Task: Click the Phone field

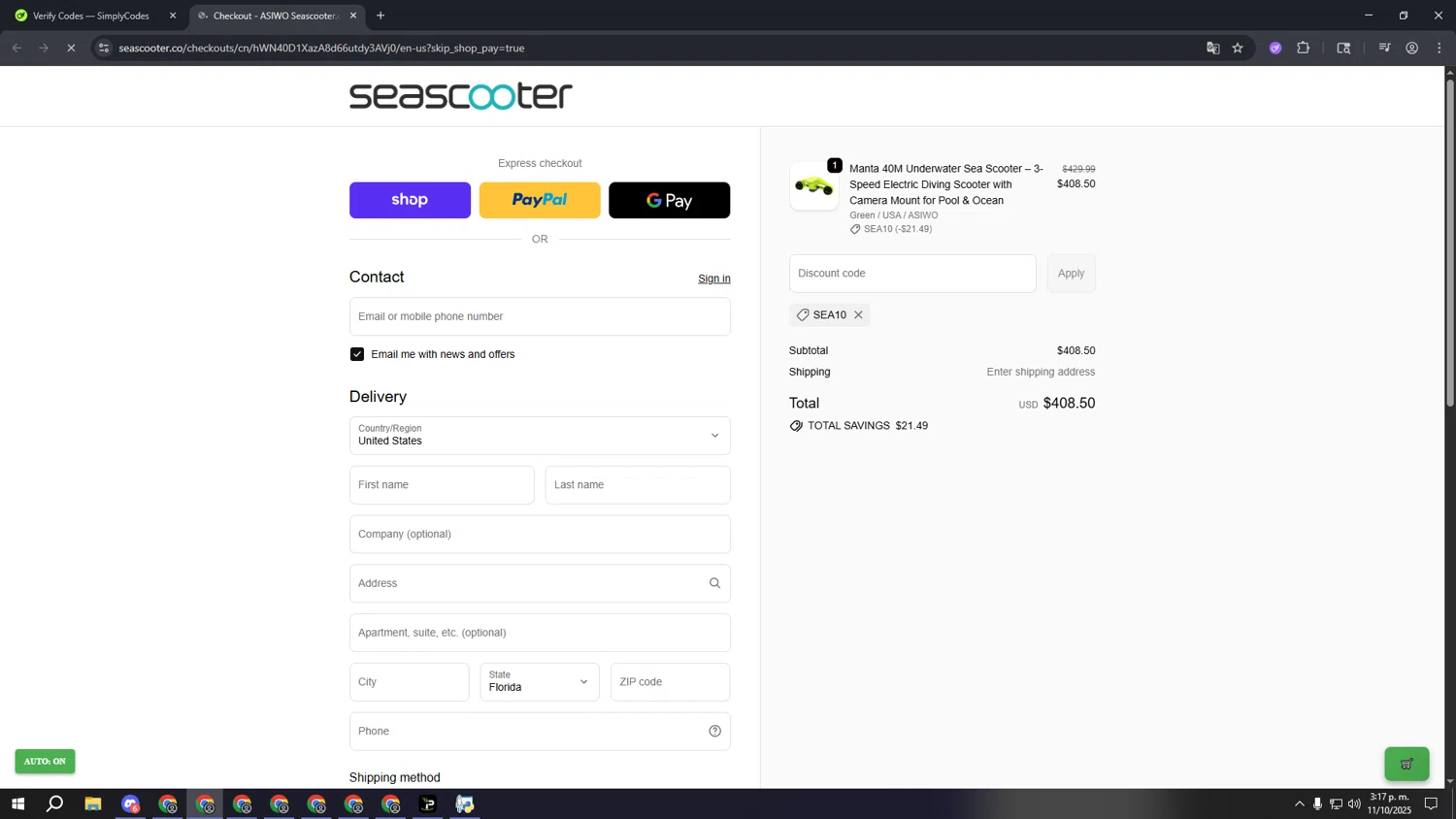Action: click(540, 731)
